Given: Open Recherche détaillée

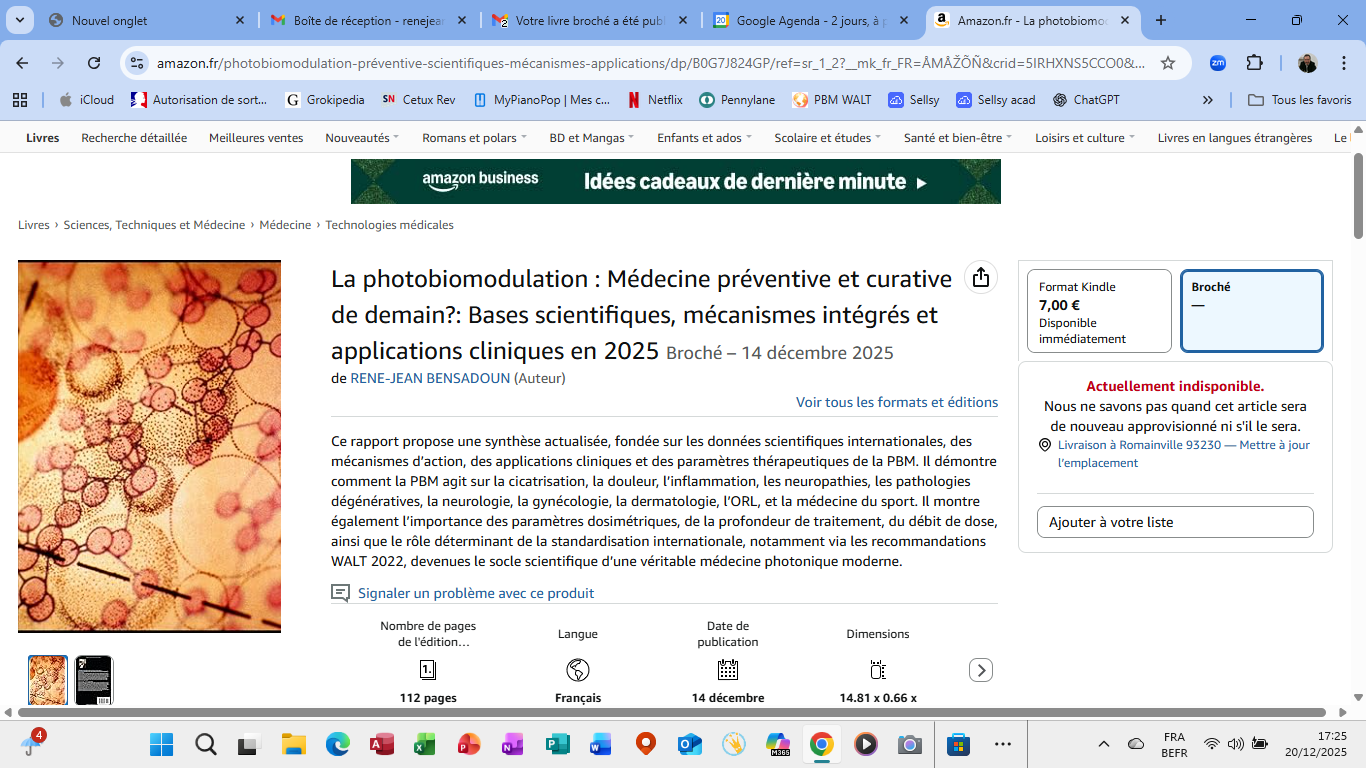Looking at the screenshot, I should coord(134,138).
